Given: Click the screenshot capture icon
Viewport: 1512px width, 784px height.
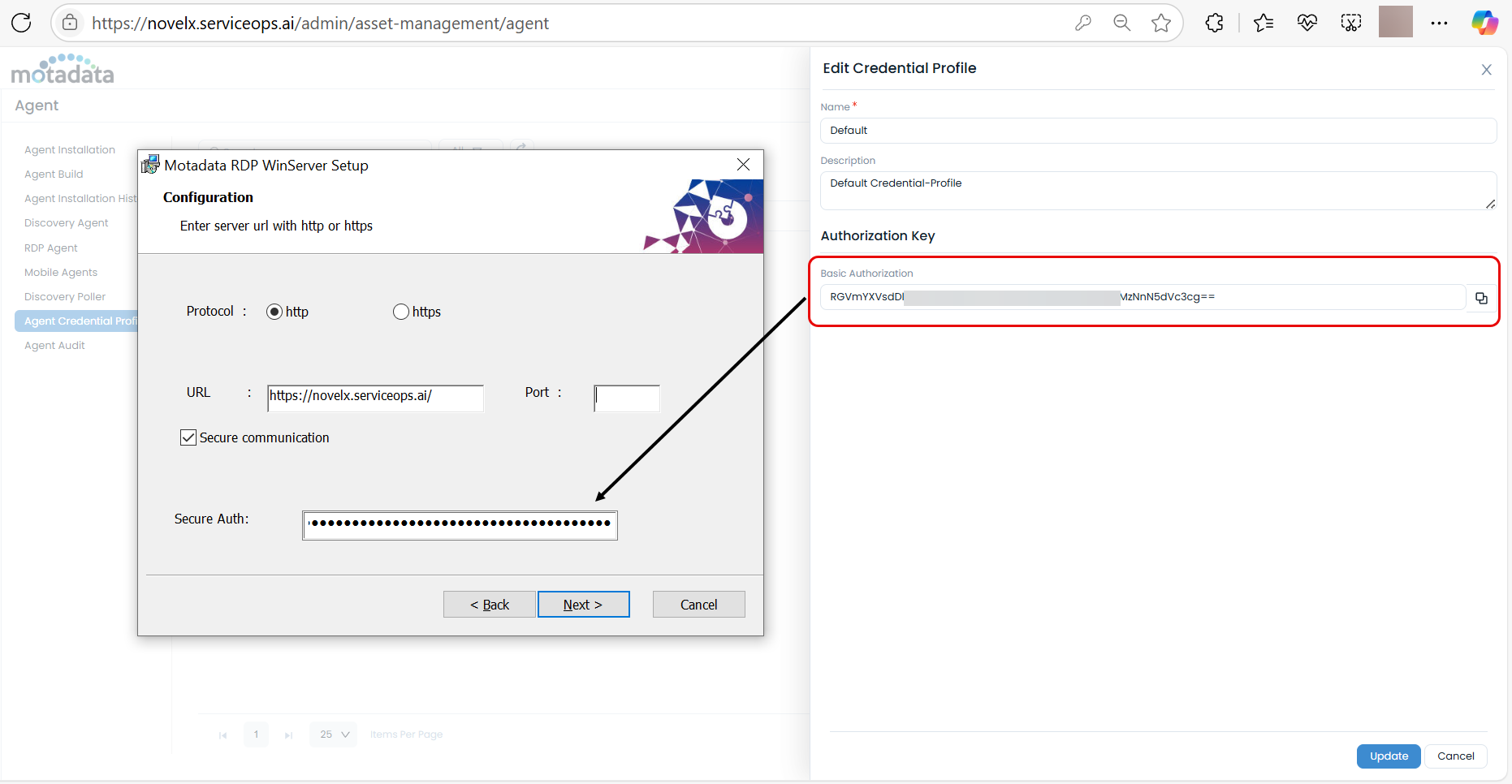Looking at the screenshot, I should tap(1351, 23).
